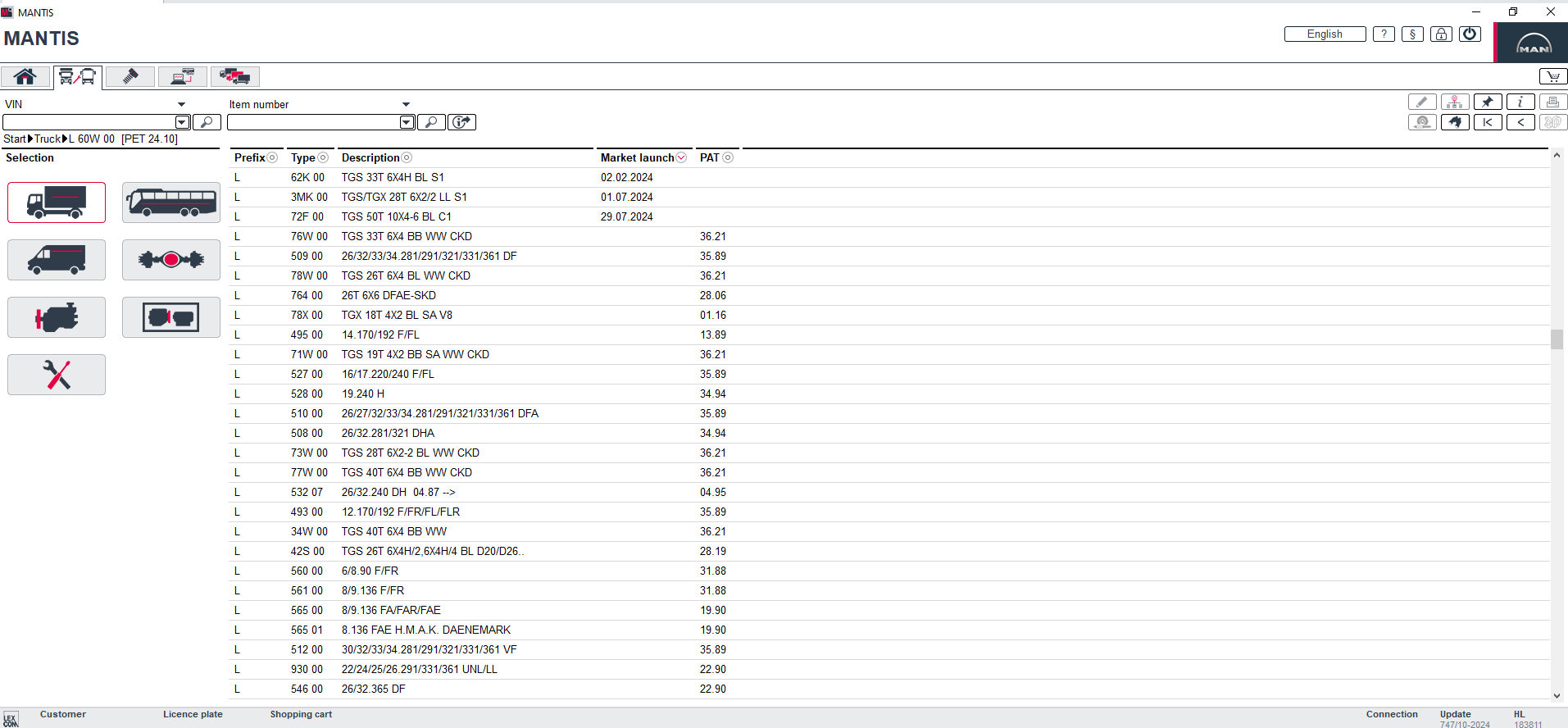Image resolution: width=1568 pixels, height=728 pixels.
Task: Select row 19.240 H
Action: click(x=889, y=394)
